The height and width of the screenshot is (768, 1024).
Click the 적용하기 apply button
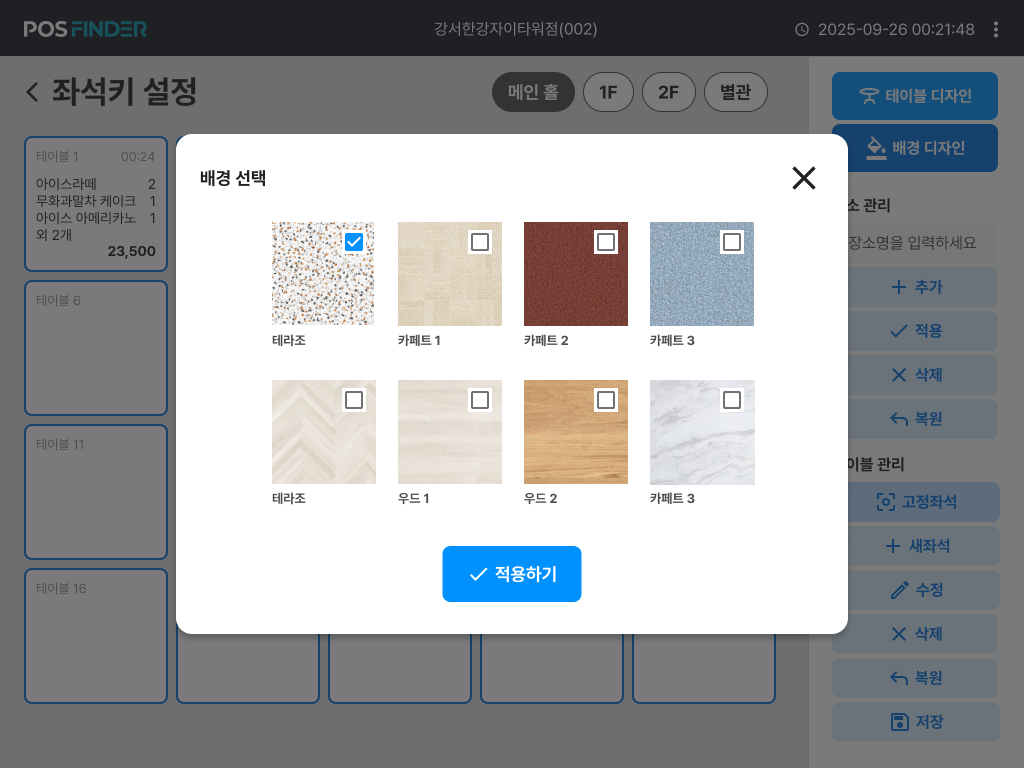tap(511, 574)
